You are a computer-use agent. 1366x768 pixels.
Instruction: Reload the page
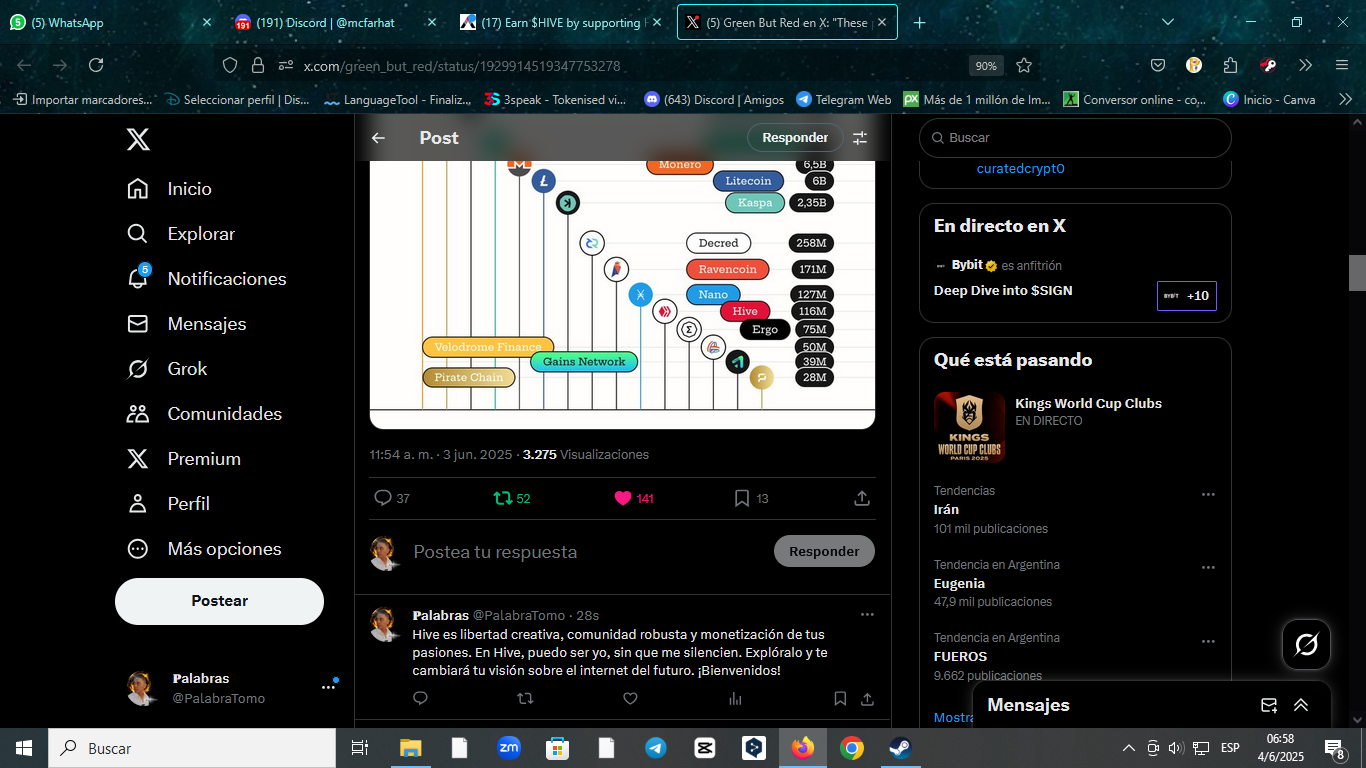click(96, 65)
